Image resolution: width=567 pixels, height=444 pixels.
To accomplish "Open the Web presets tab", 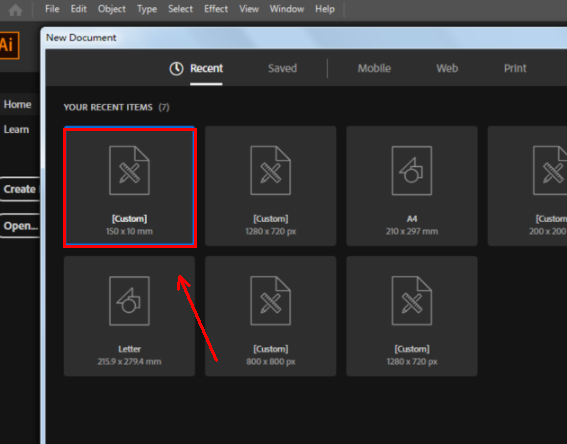I will 447,68.
